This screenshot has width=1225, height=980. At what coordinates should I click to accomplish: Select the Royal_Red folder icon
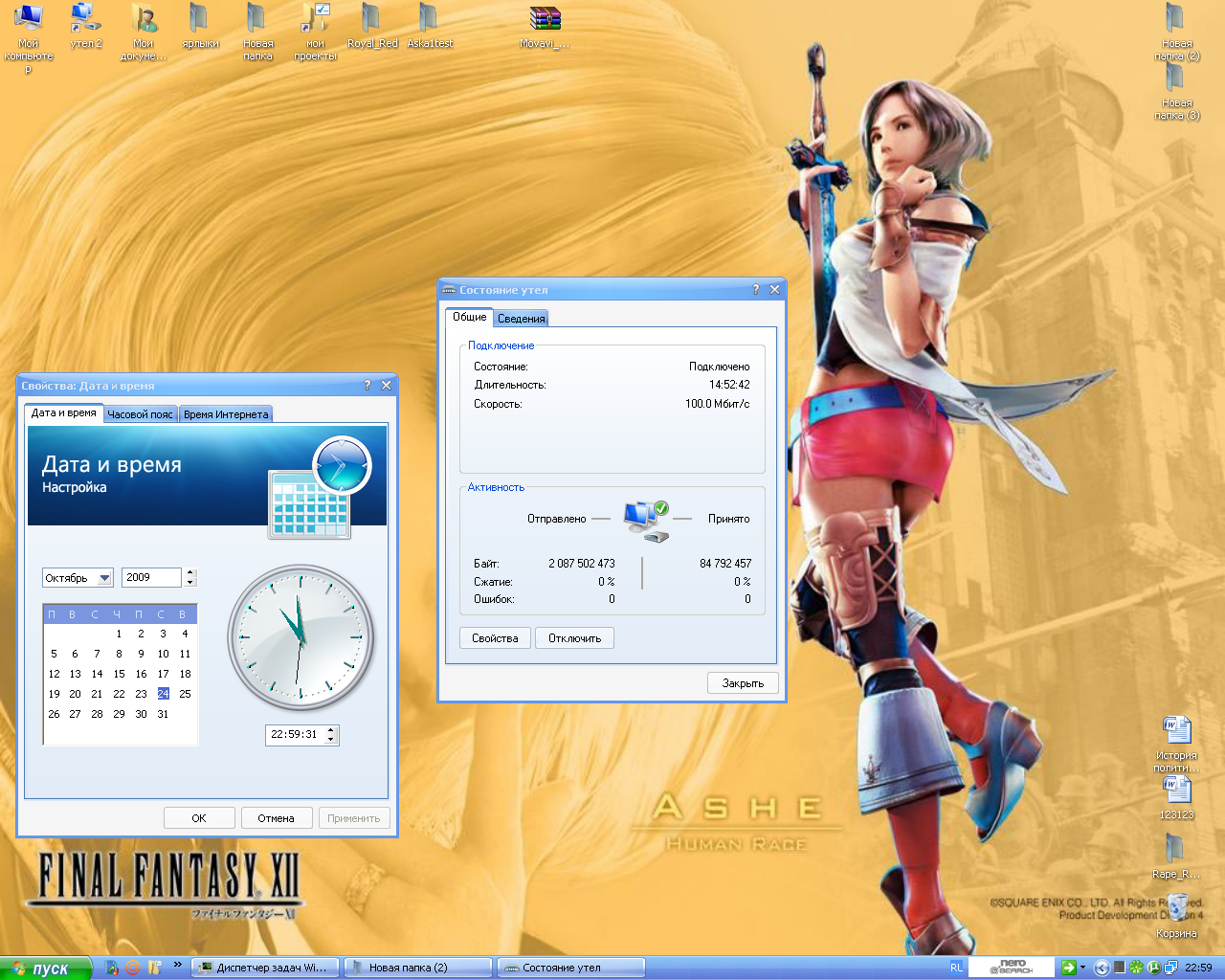371,19
